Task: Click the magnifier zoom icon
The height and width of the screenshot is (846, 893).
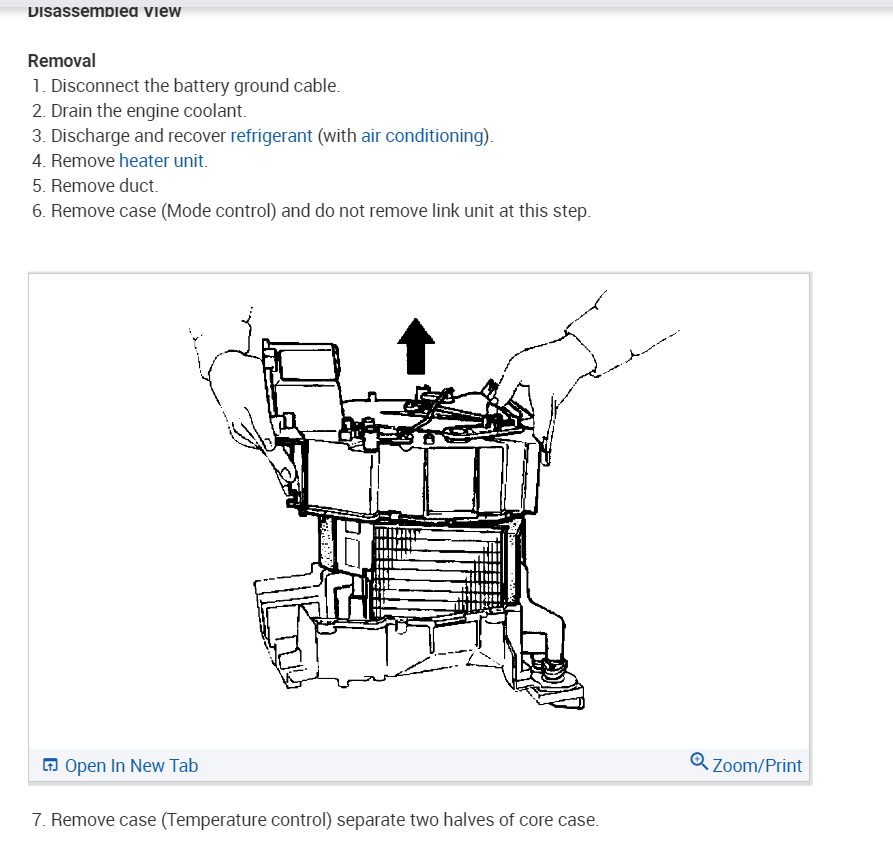Action: (699, 762)
